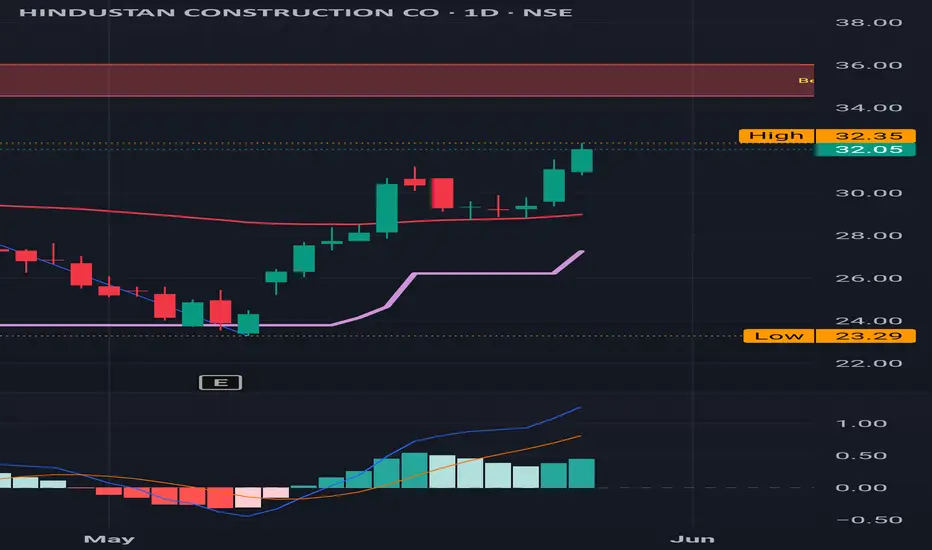Click the 24.00 price axis label
The width and height of the screenshot is (932, 550).
[869, 321]
